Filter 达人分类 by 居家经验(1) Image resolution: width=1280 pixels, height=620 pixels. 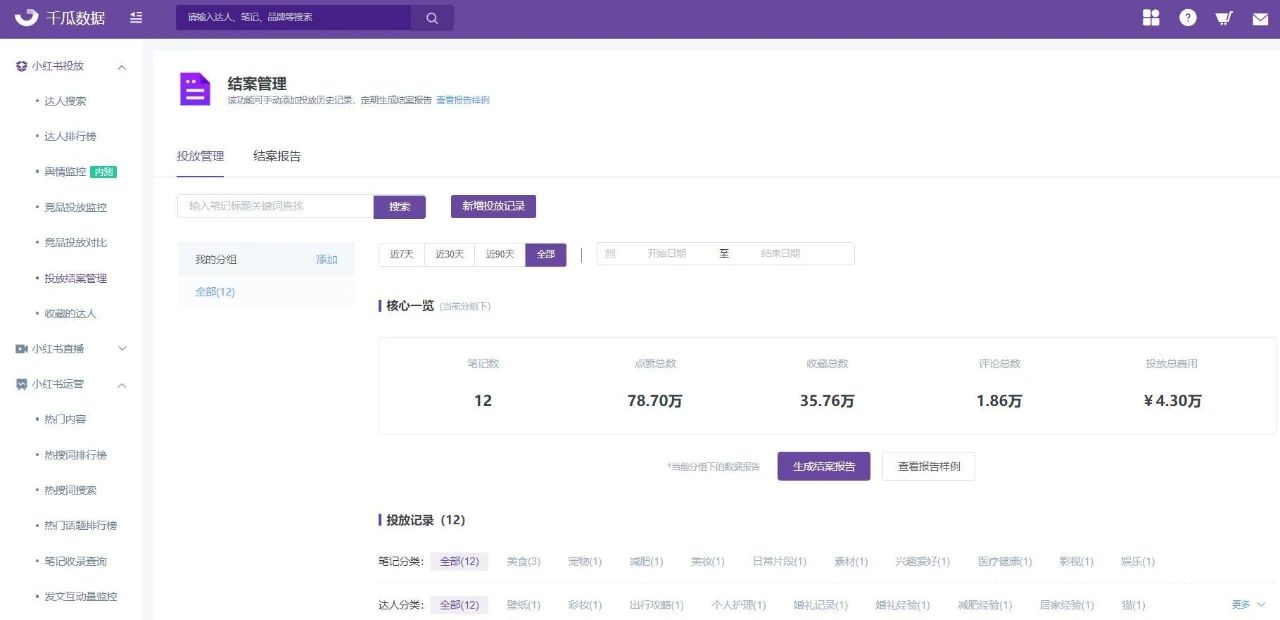click(x=1067, y=605)
